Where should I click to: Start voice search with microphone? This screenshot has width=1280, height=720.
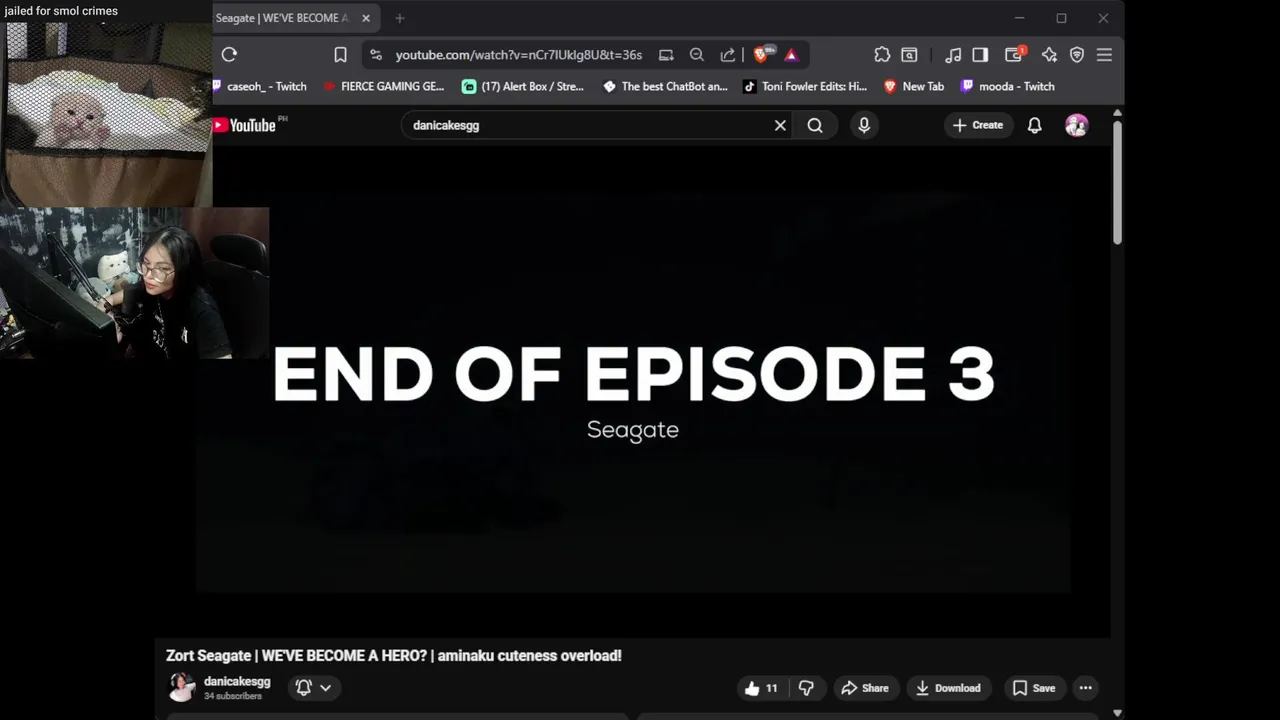pos(864,125)
